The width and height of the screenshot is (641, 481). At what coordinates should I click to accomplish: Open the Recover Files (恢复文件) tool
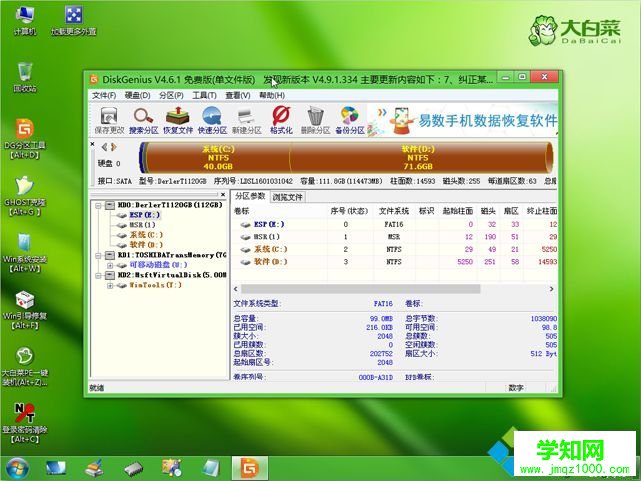(178, 120)
